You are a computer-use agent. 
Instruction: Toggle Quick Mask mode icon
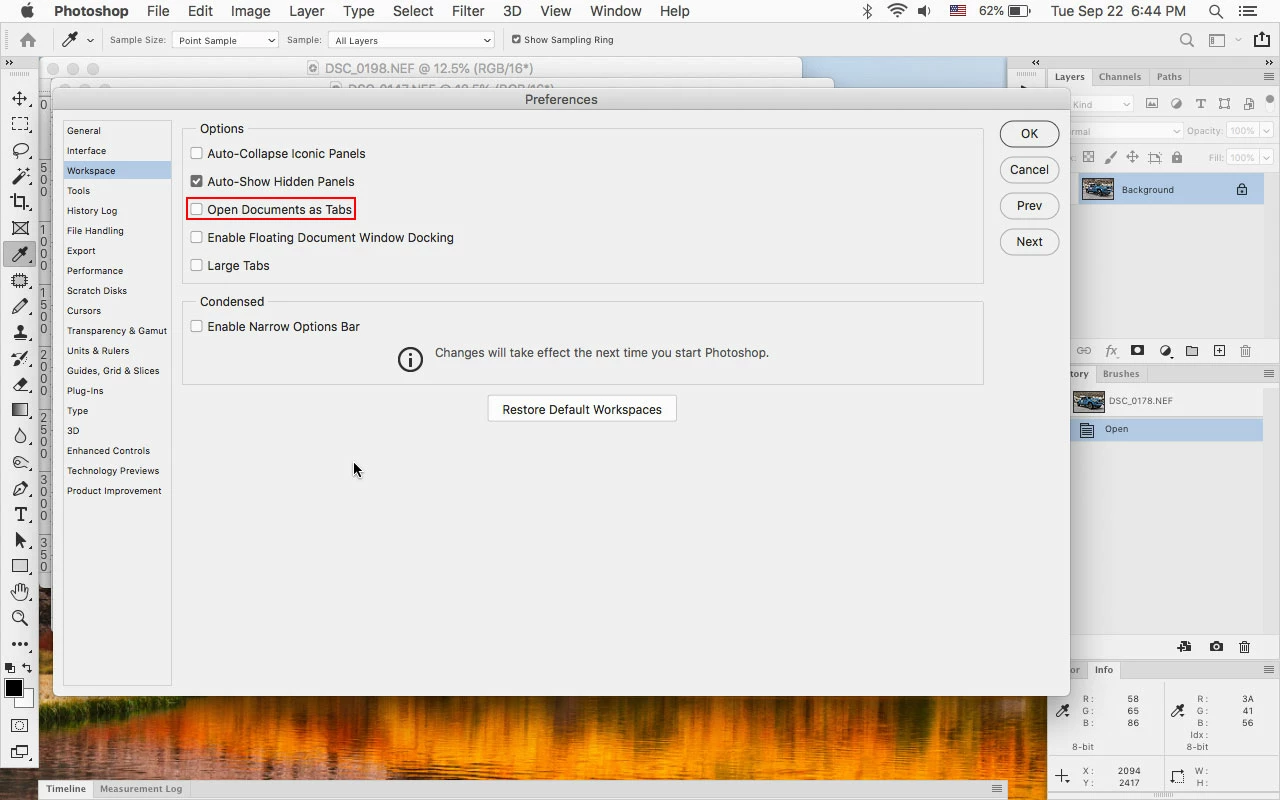tap(19, 725)
